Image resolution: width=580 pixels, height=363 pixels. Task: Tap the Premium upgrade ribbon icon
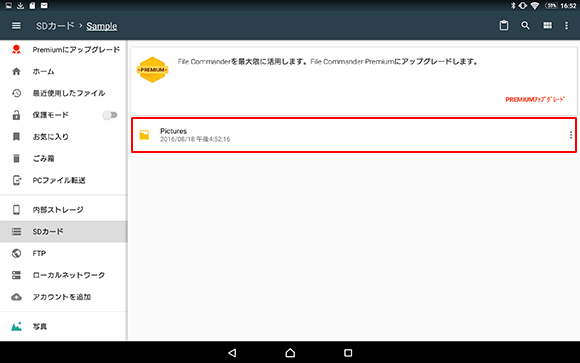click(16, 50)
